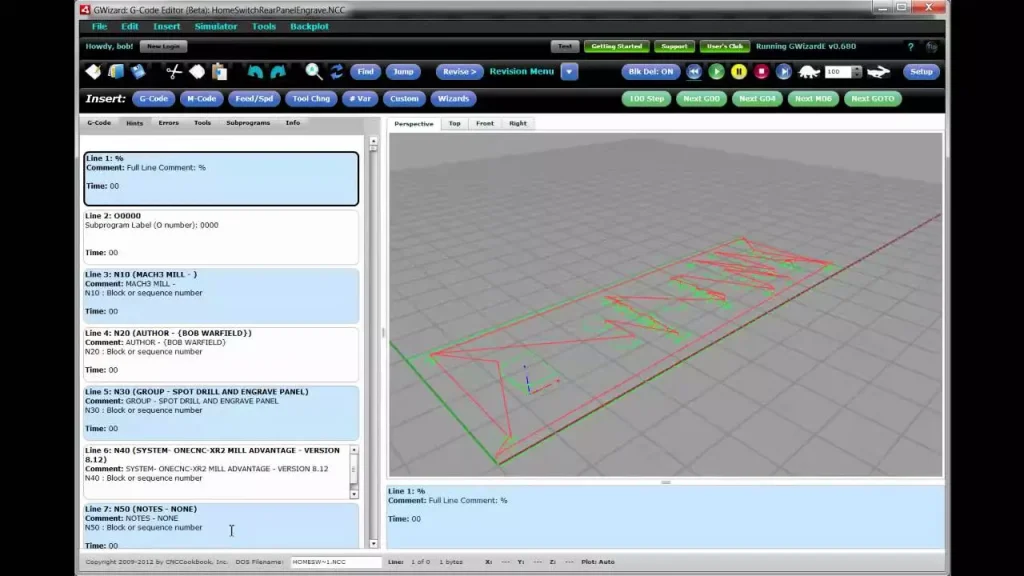The width and height of the screenshot is (1024, 576).
Task: Stop the simulation with the red stop button
Action: 762,72
